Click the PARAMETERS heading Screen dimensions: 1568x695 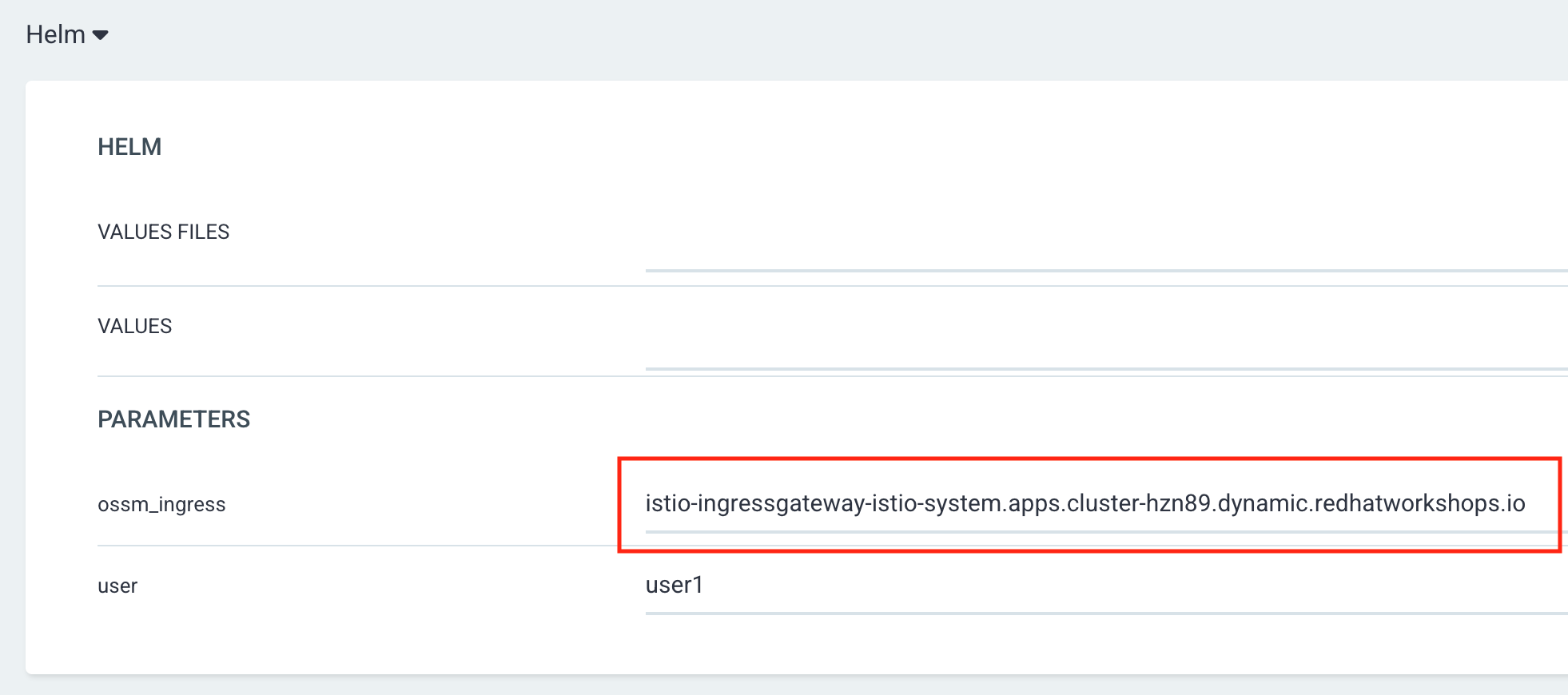click(x=173, y=419)
